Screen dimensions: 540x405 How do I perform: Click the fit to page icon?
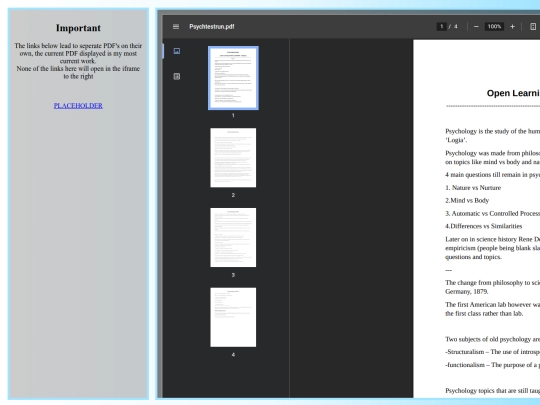[533, 27]
